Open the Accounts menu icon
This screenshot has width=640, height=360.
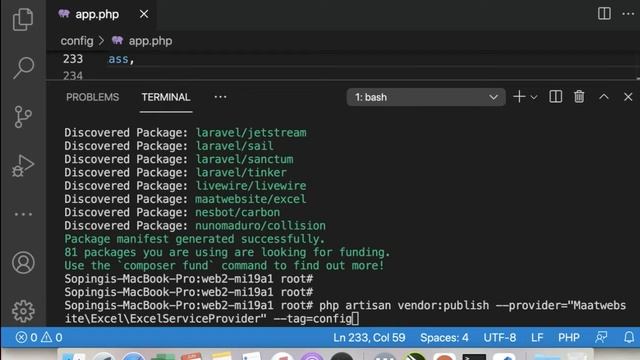click(x=23, y=262)
